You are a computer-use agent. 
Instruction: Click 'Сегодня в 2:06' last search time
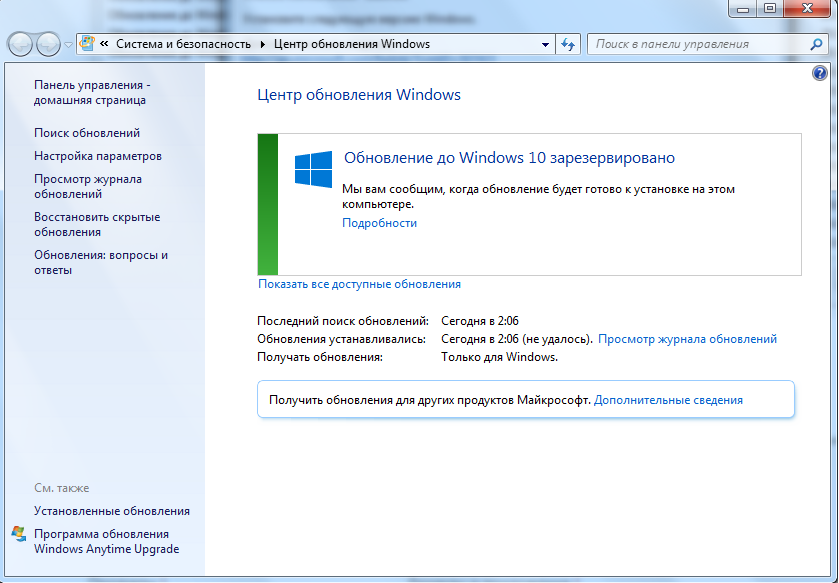480,321
